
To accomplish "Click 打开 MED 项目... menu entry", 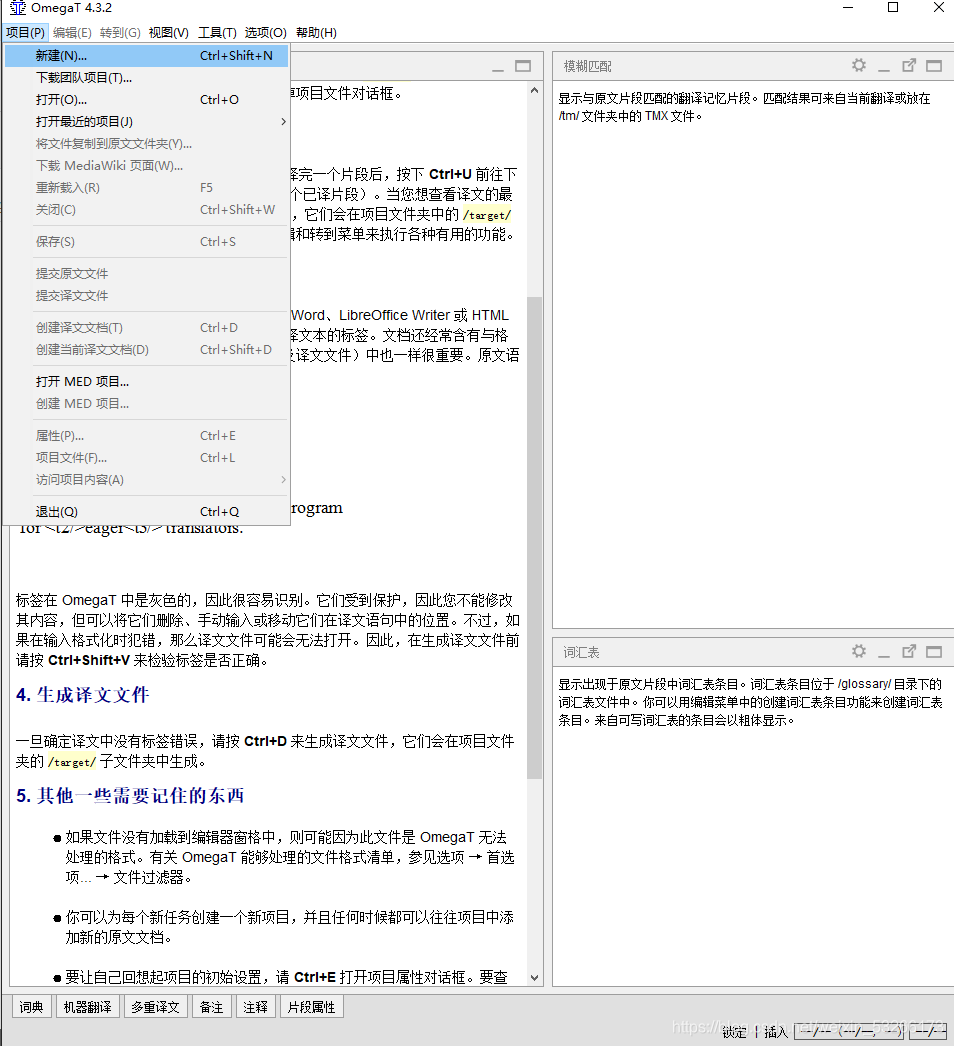I will [147, 382].
